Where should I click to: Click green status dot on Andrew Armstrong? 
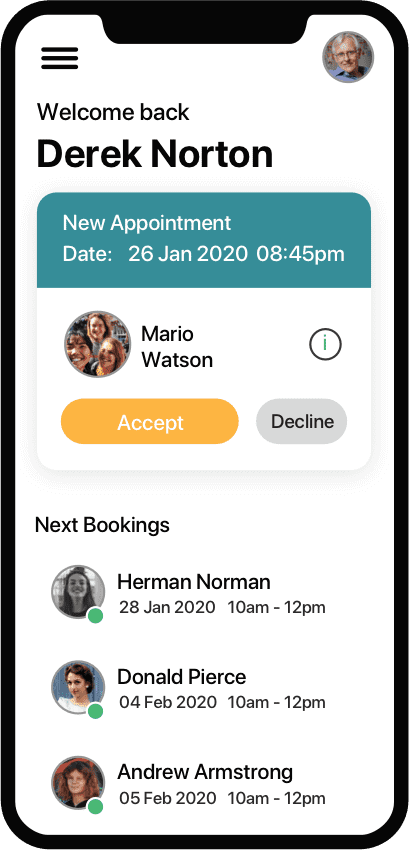(x=96, y=806)
